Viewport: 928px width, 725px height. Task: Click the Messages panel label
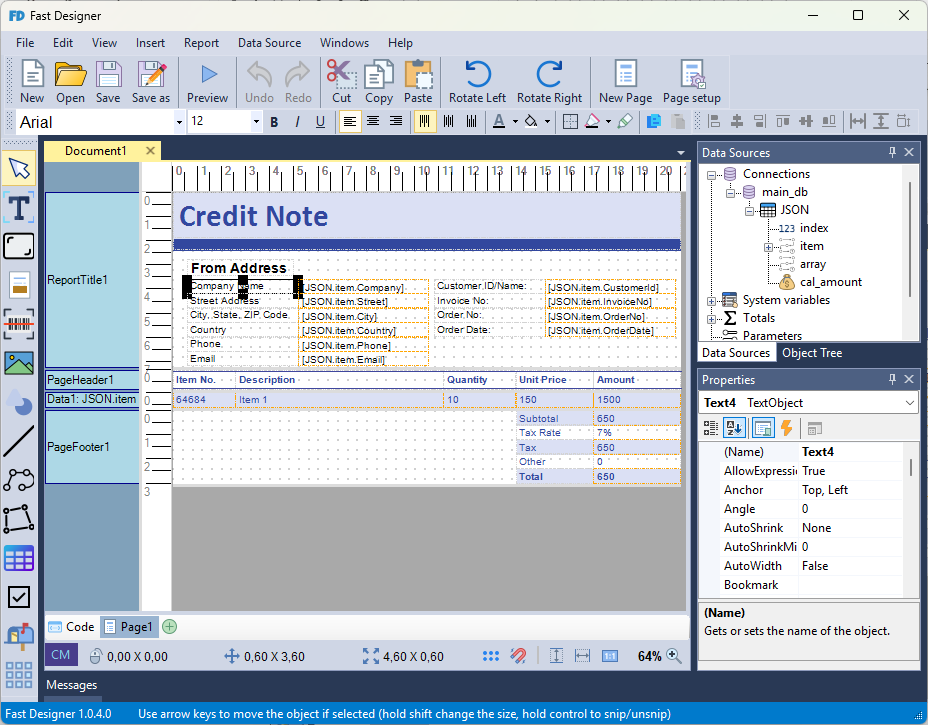(x=72, y=685)
